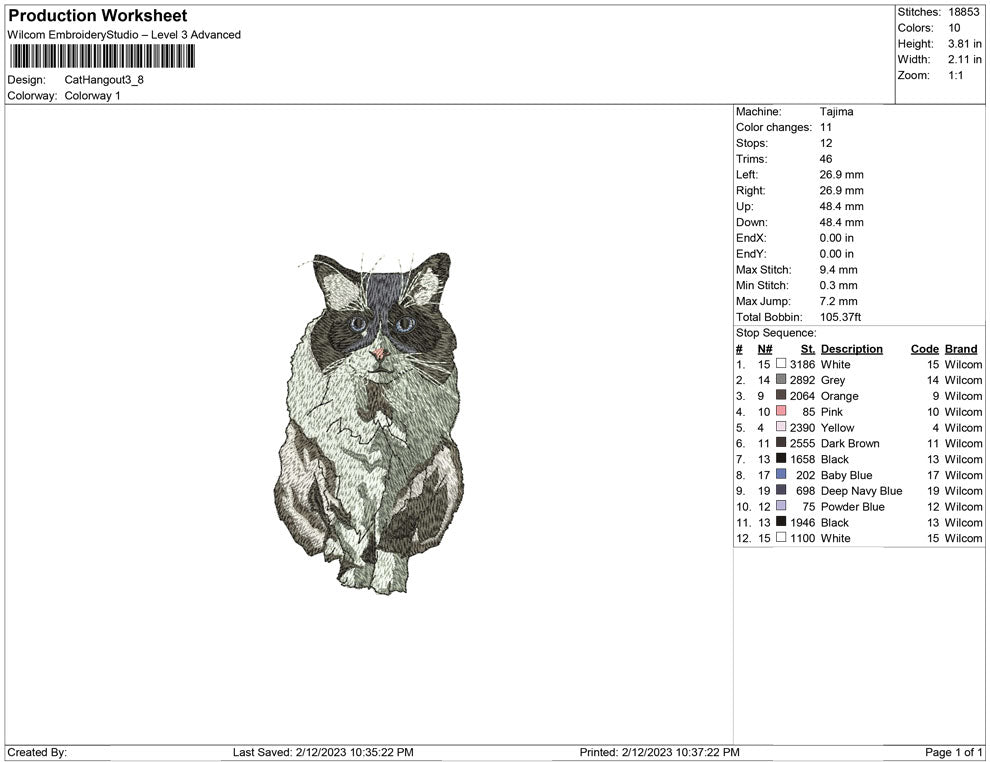Click the Stops value '12'

coord(826,143)
